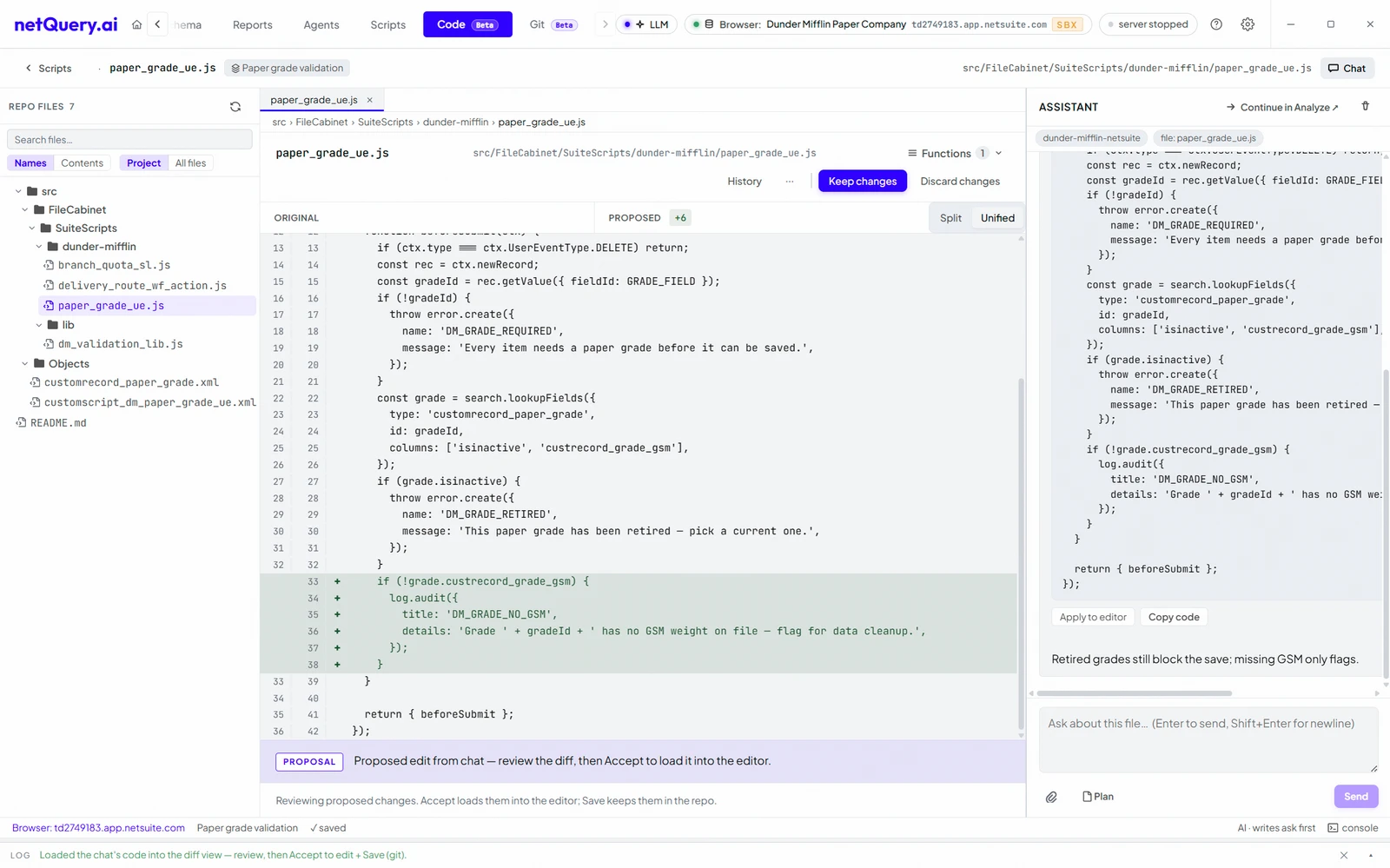Collapse the src folder

(x=18, y=191)
